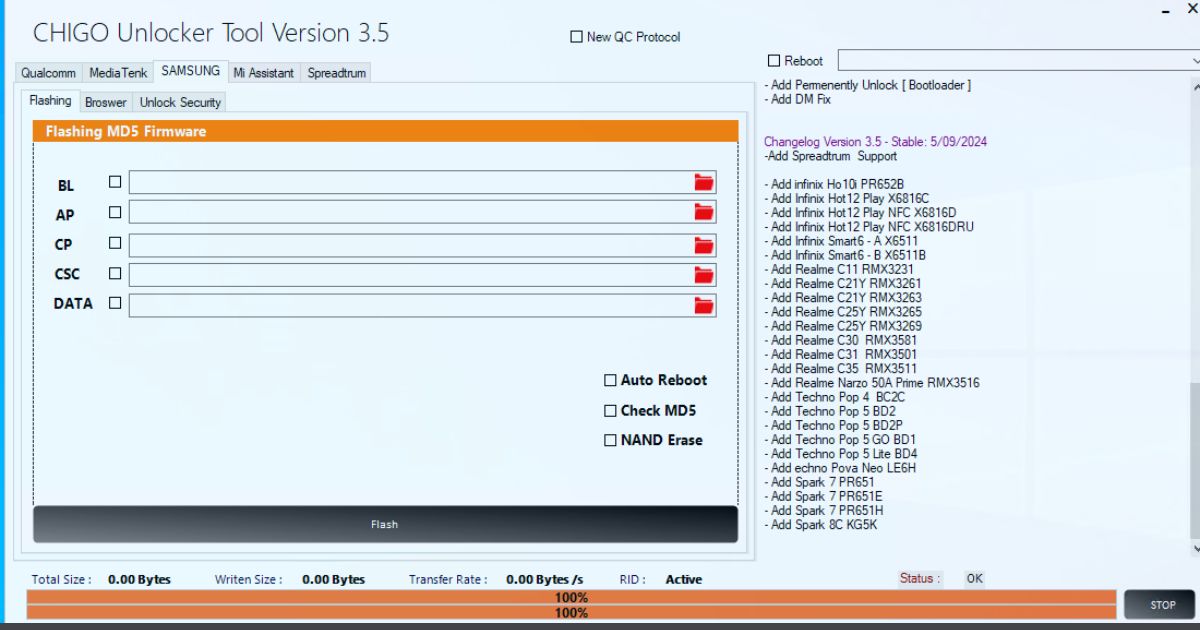Click the lower 100% progress bar
The width and height of the screenshot is (1200, 630).
tap(571, 613)
